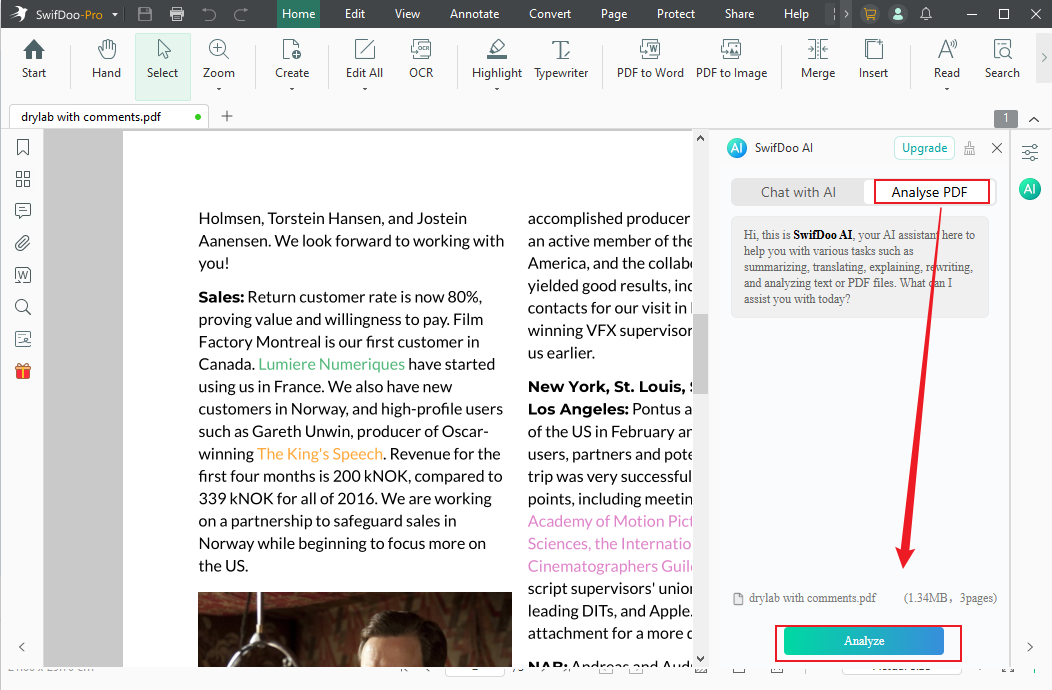Open the gift promotions panel

point(22,370)
